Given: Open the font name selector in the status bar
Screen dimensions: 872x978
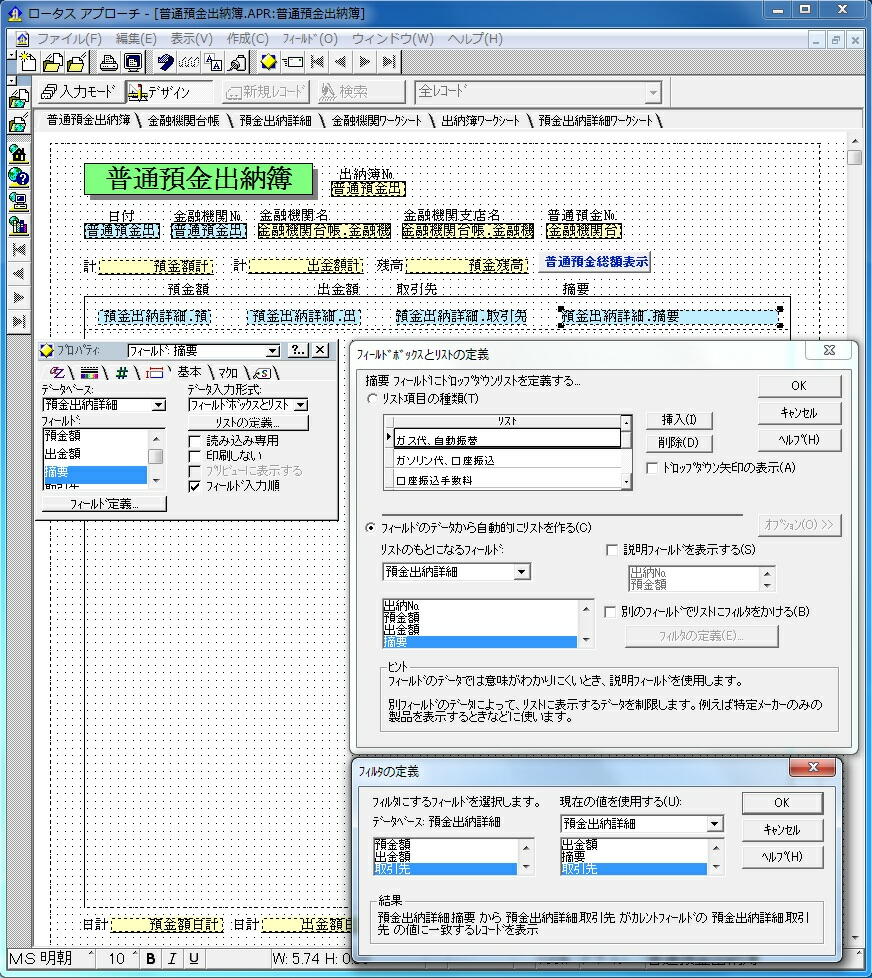Looking at the screenshot, I should [x=50, y=959].
